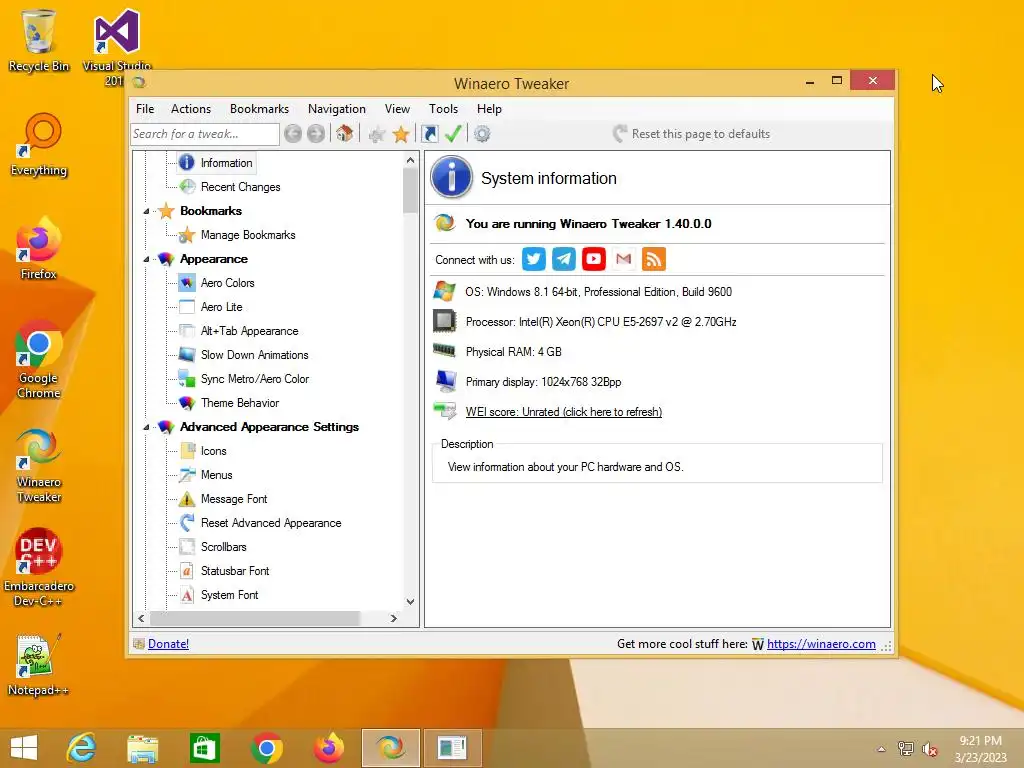Show hidden tray icons arrow
The width and height of the screenshot is (1024, 768).
882,749
